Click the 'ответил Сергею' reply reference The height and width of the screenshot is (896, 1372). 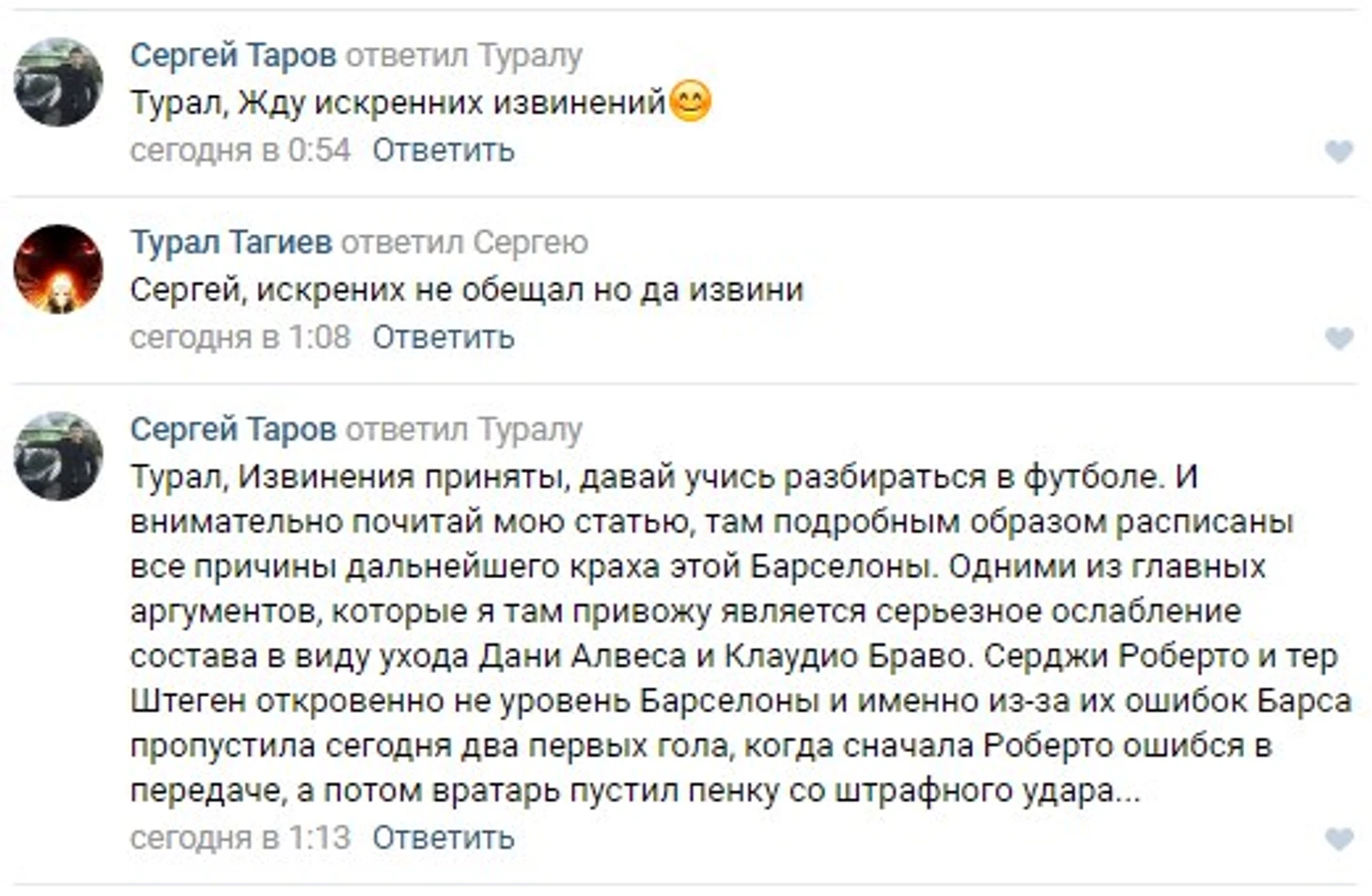pos(464,243)
